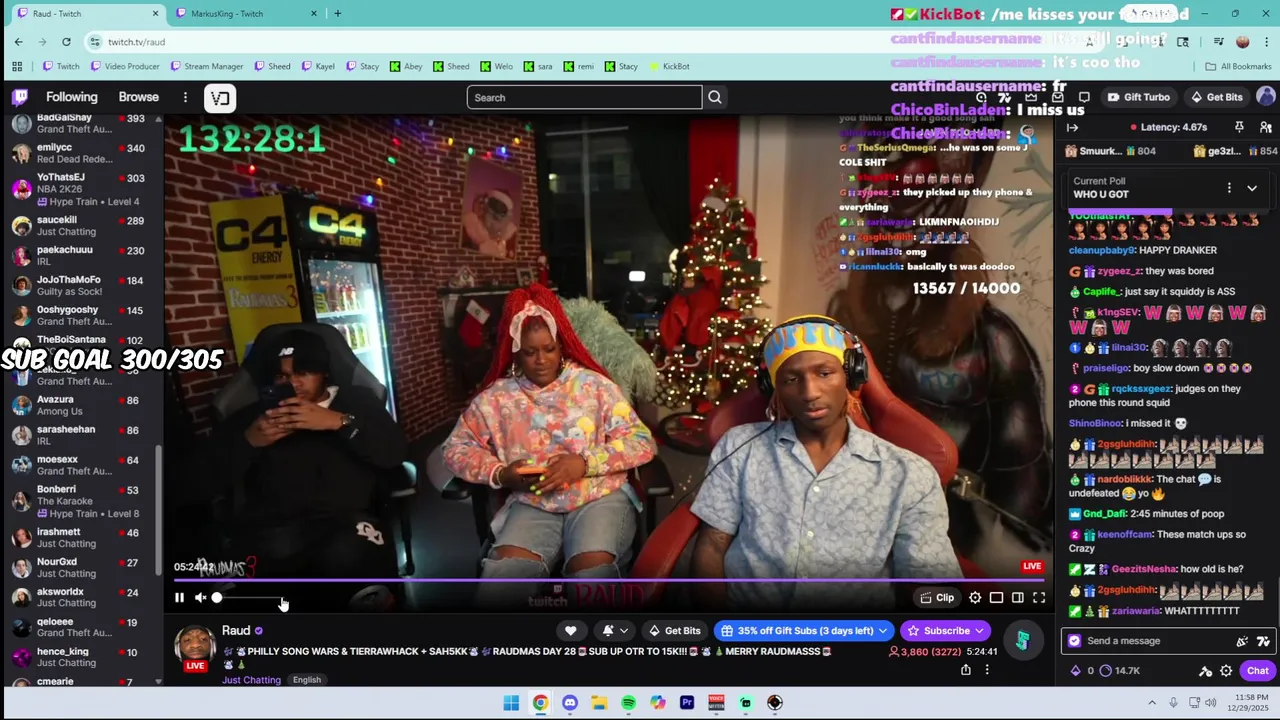Open Video Producer bookmark
This screenshot has height=720, width=1280.
125,66
